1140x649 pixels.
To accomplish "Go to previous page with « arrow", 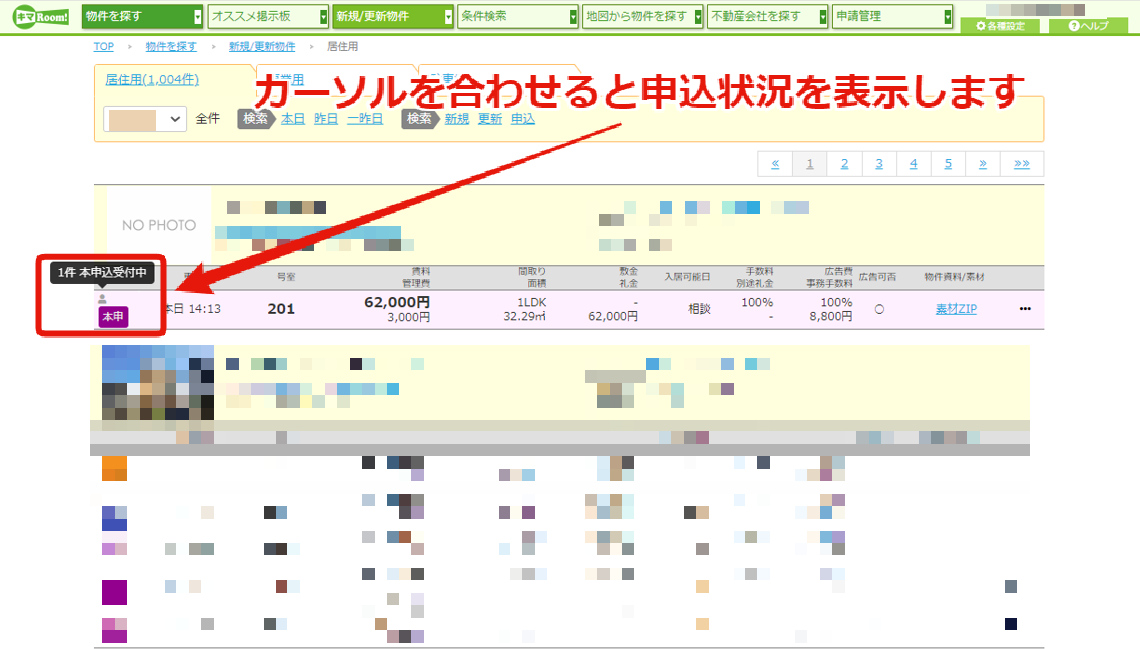I will [x=775, y=164].
